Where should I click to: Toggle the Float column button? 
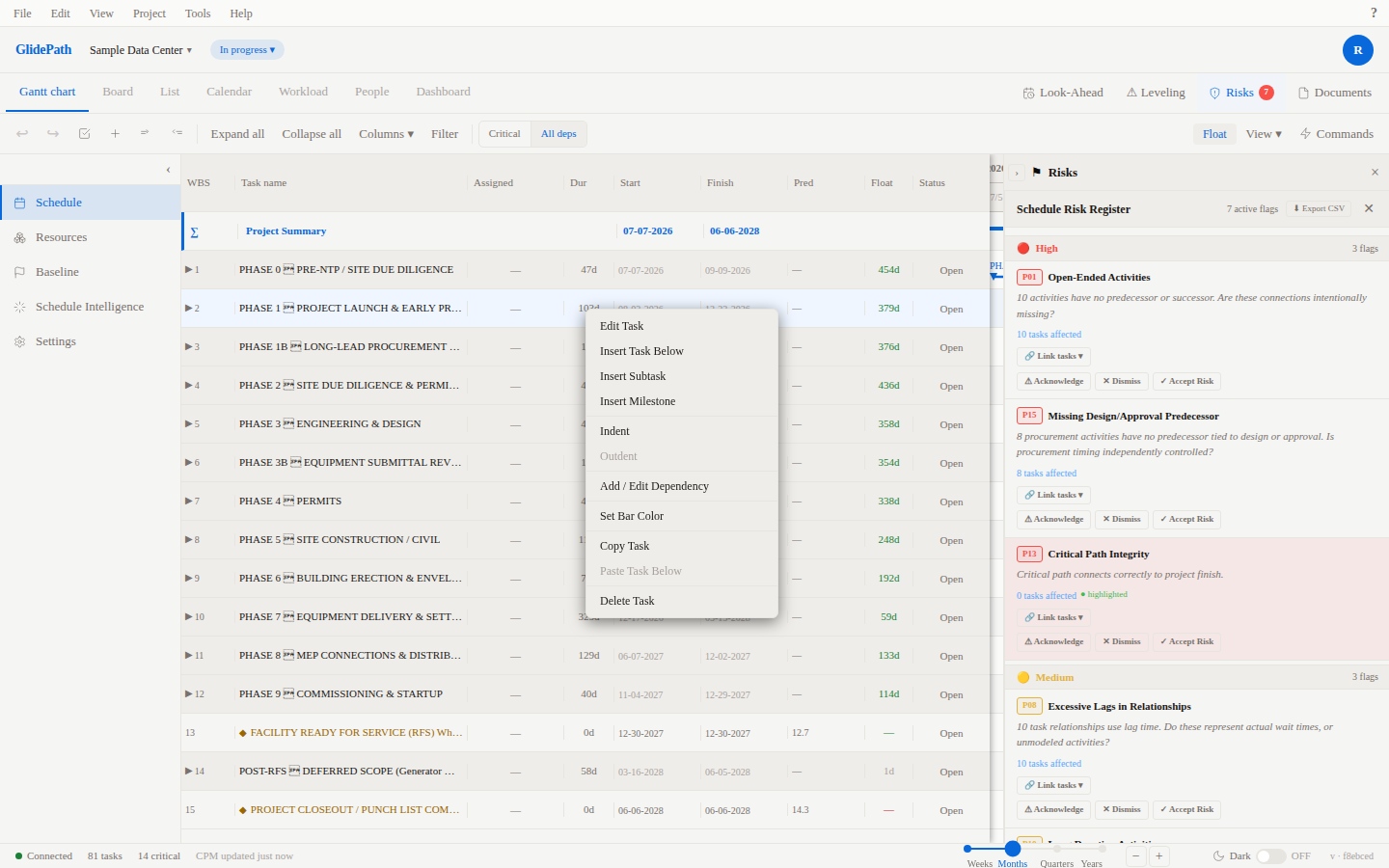pyautogui.click(x=1214, y=134)
